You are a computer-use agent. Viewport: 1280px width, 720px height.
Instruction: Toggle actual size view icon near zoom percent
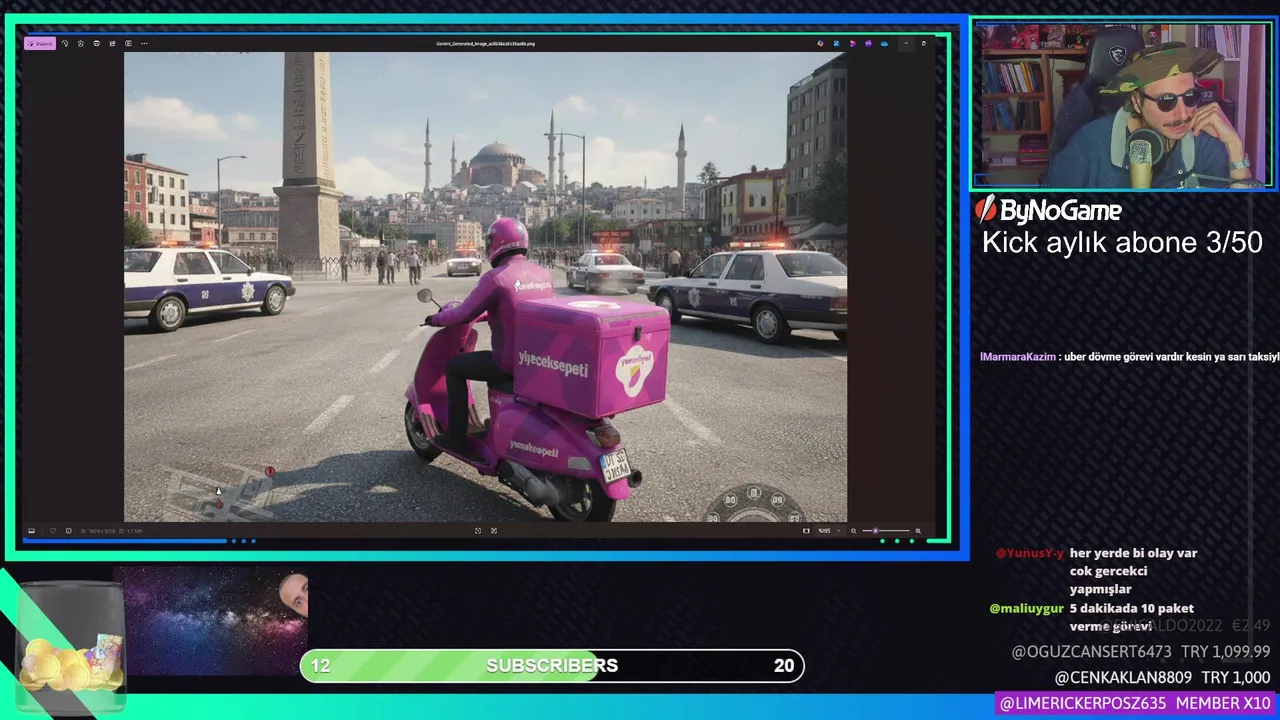pos(806,531)
